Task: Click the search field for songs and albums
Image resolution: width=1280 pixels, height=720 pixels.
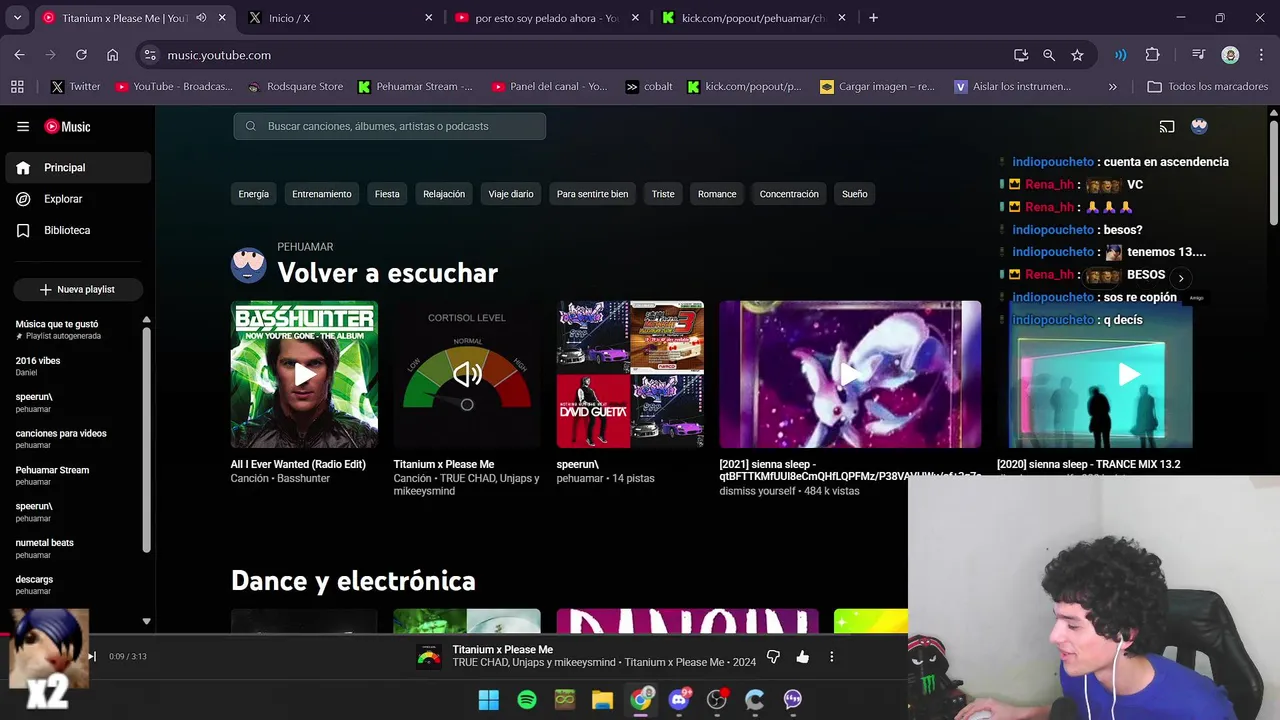Action: (x=390, y=126)
